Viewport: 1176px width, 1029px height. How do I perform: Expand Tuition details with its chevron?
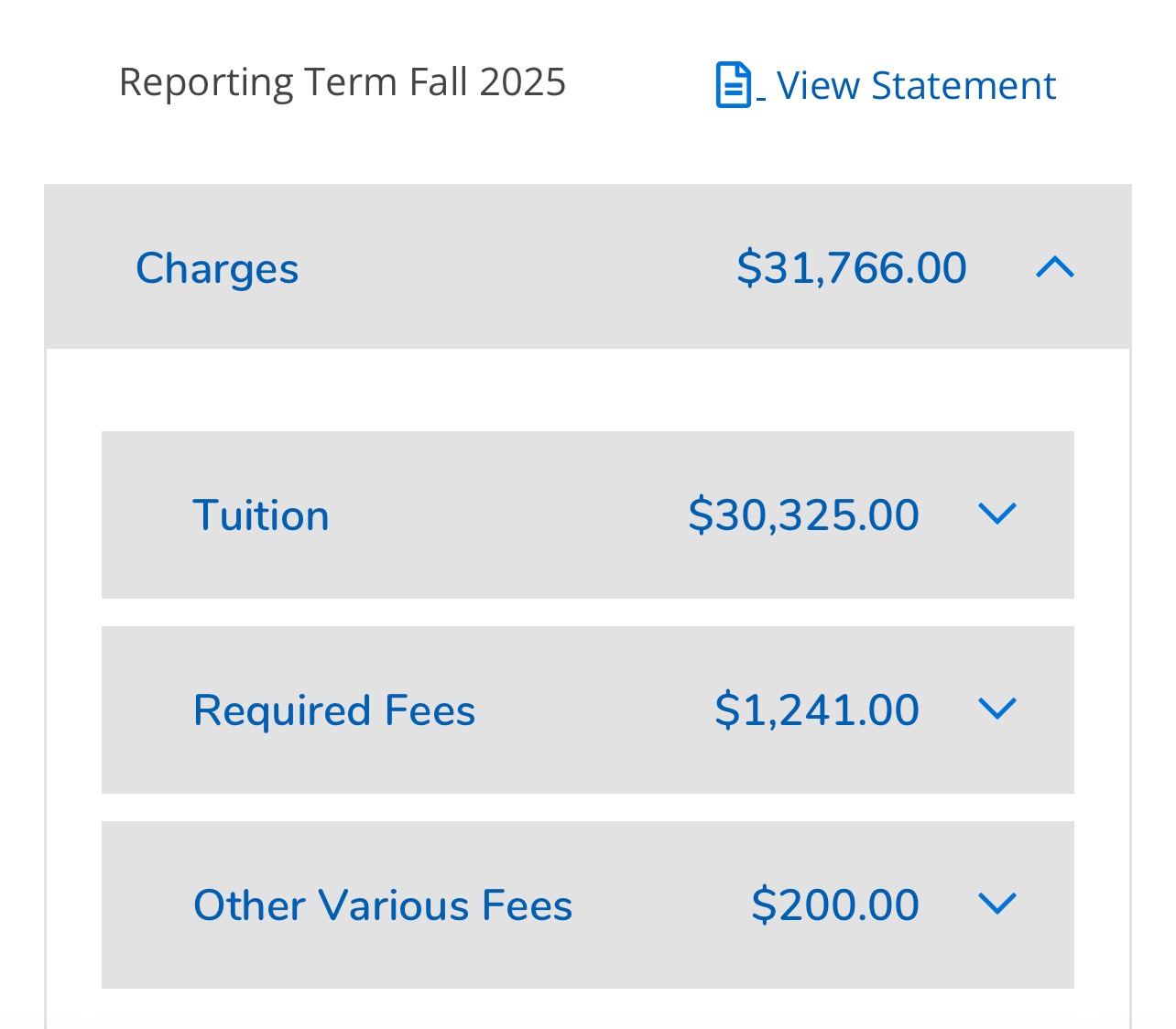point(997,514)
